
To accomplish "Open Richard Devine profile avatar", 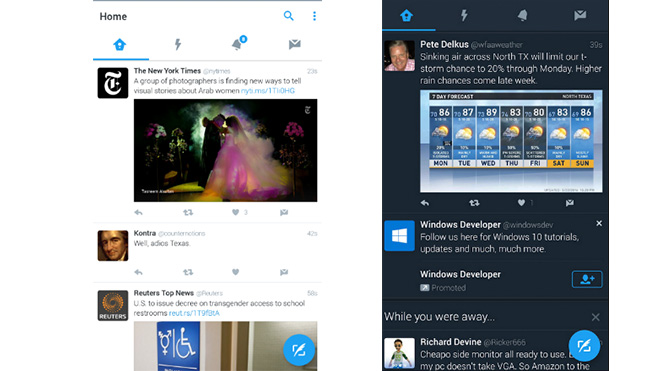I will [x=399, y=353].
